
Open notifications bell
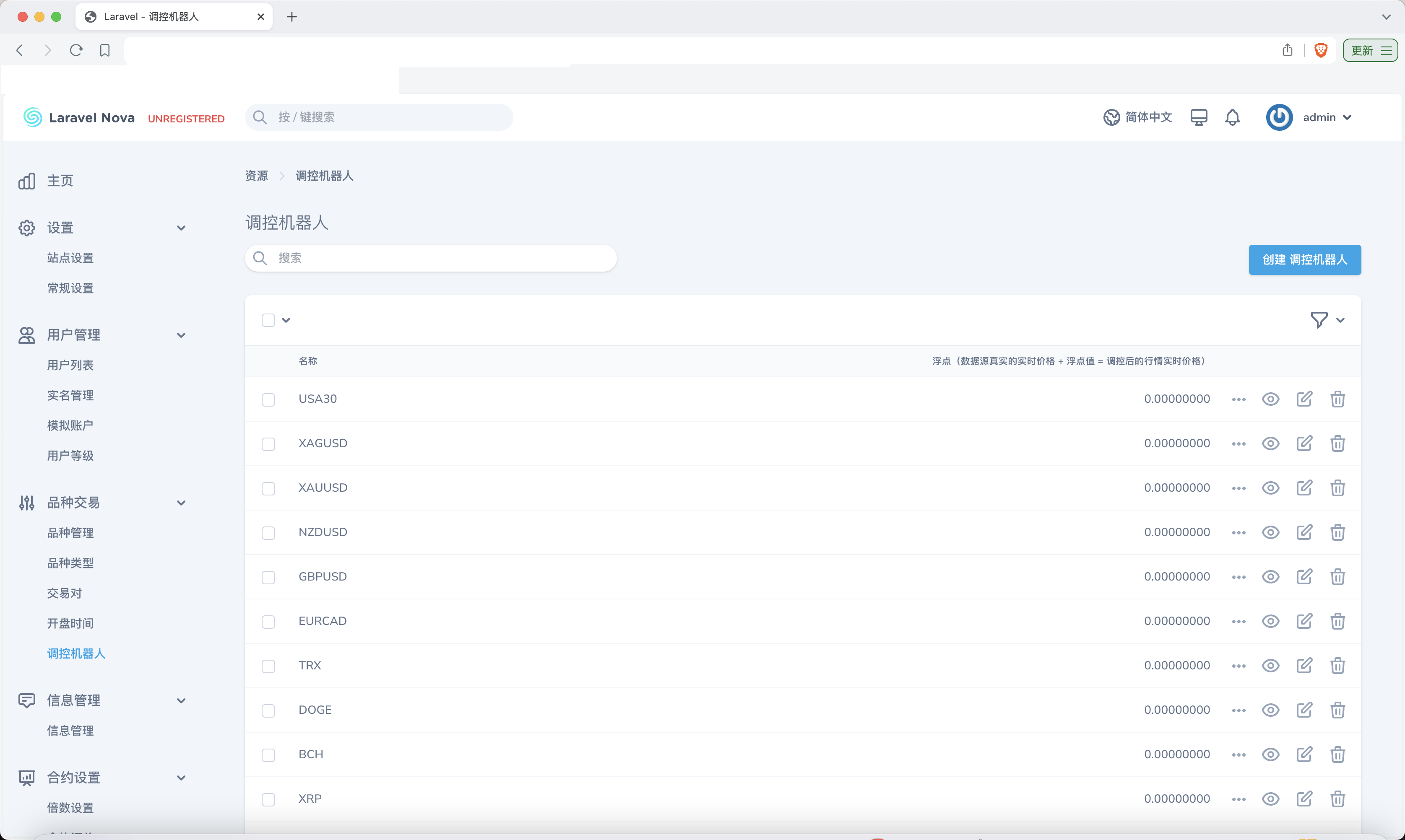tap(1232, 117)
